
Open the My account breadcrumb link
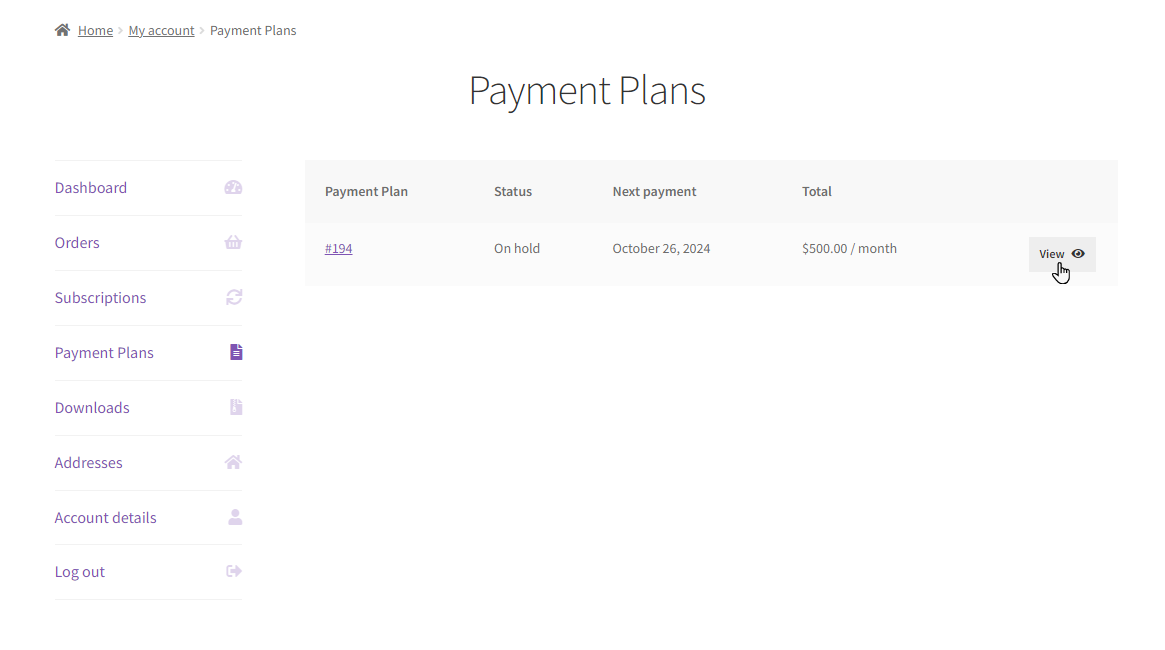point(161,30)
